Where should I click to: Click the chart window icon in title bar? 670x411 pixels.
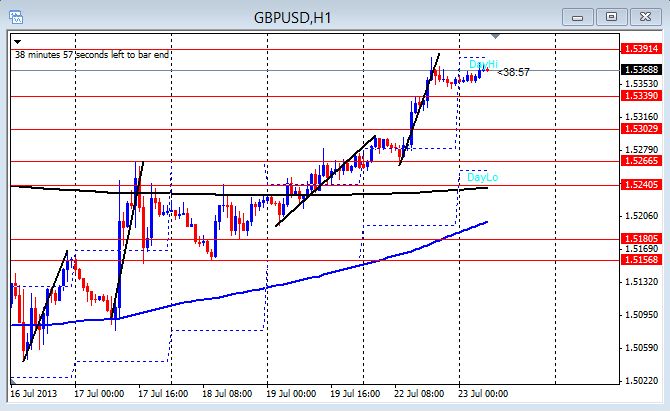16,18
